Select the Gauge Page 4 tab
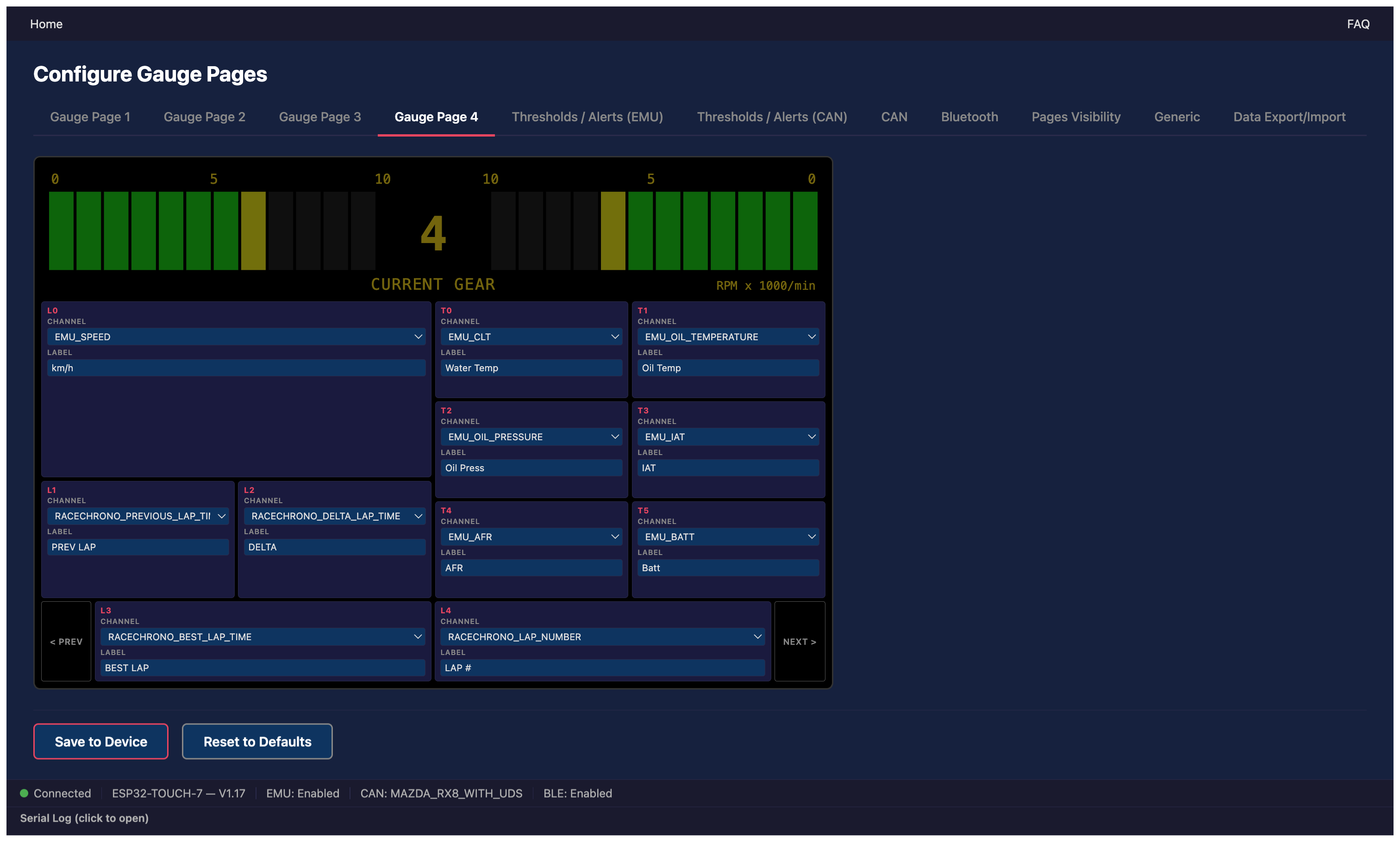This screenshot has height=842, width=1400. point(436,117)
